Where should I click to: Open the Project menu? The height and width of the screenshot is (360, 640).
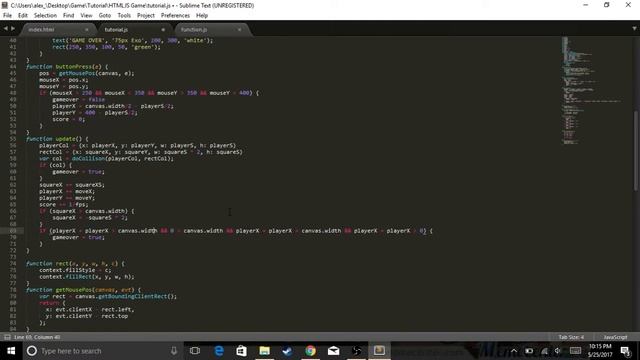(x=146, y=16)
